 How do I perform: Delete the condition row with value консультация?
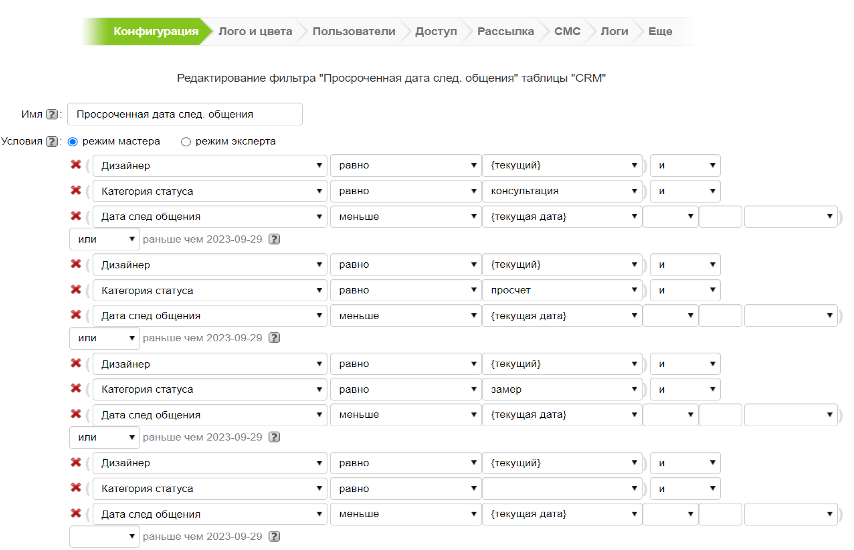pyautogui.click(x=76, y=191)
